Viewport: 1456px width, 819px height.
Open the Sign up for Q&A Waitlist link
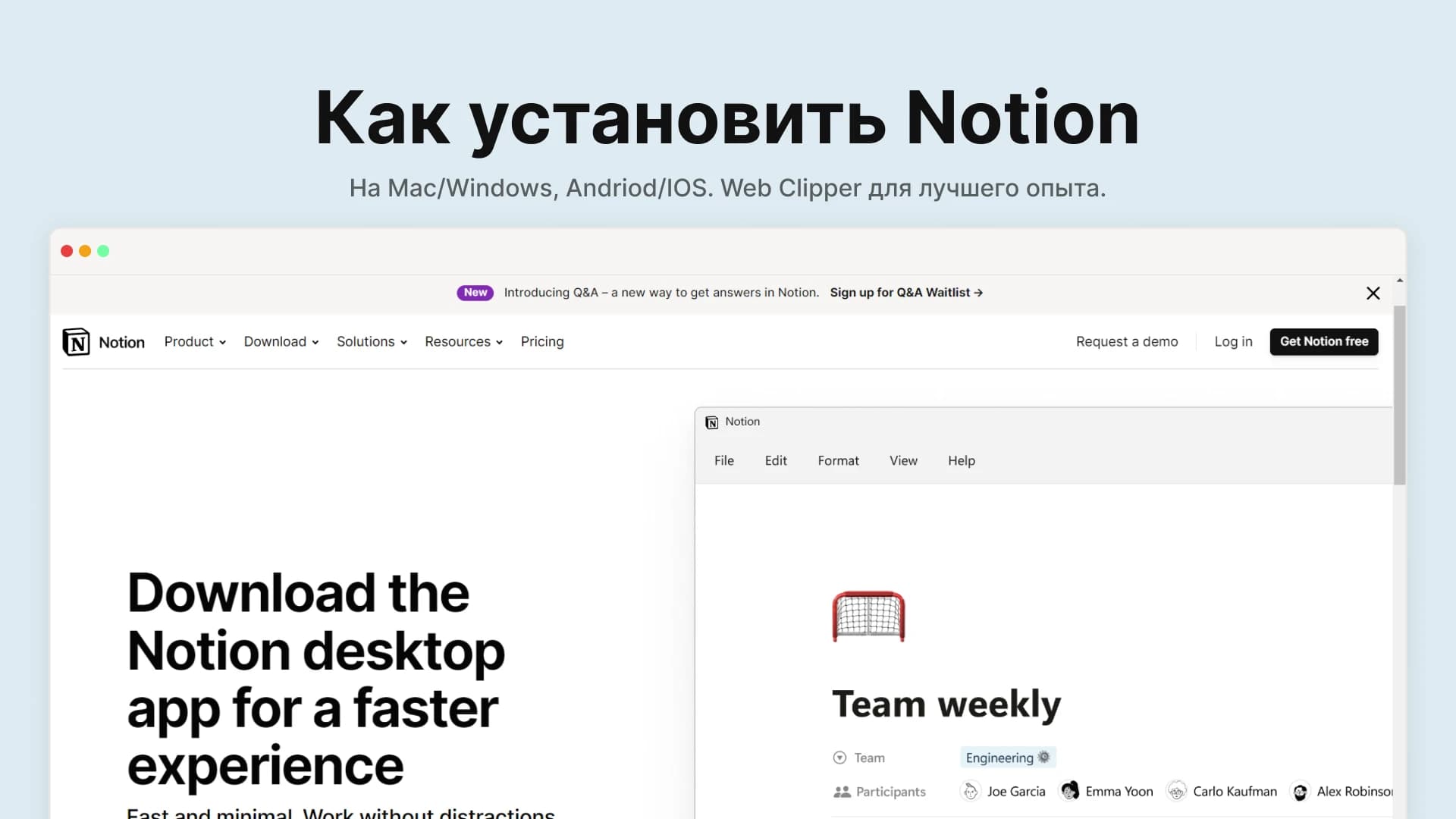click(906, 293)
